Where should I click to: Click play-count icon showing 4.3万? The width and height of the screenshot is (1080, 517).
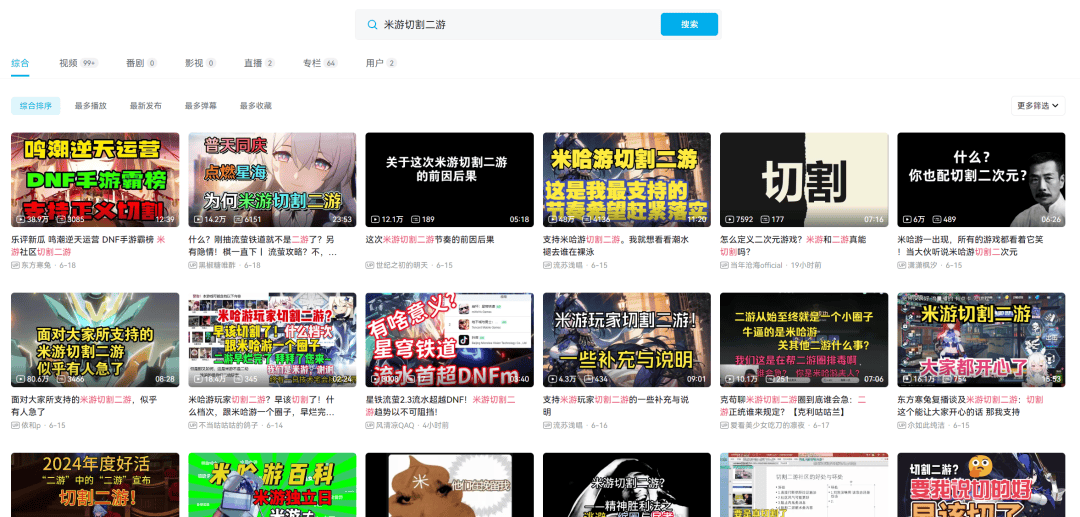click(x=553, y=379)
